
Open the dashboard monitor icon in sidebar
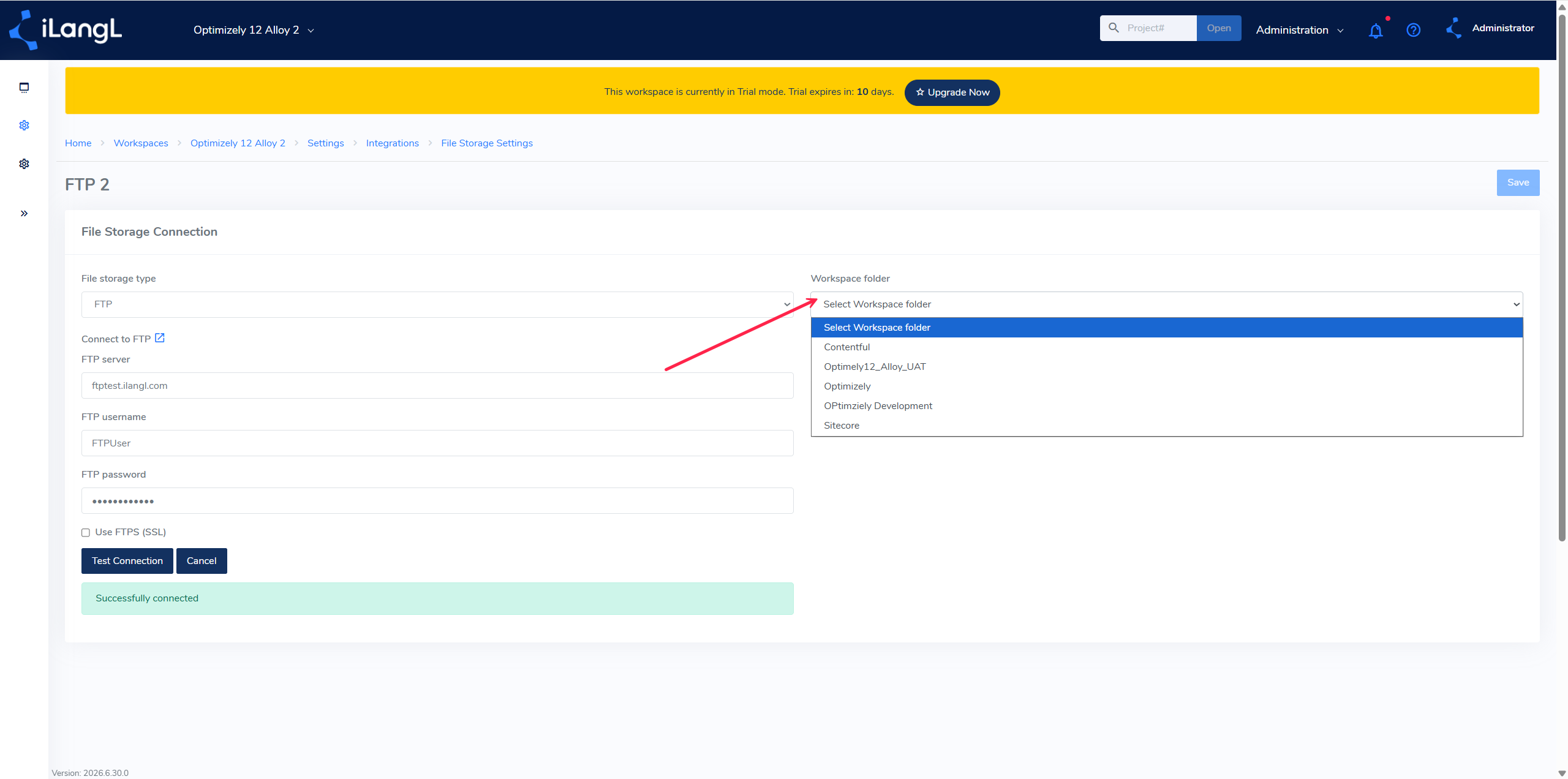click(24, 88)
